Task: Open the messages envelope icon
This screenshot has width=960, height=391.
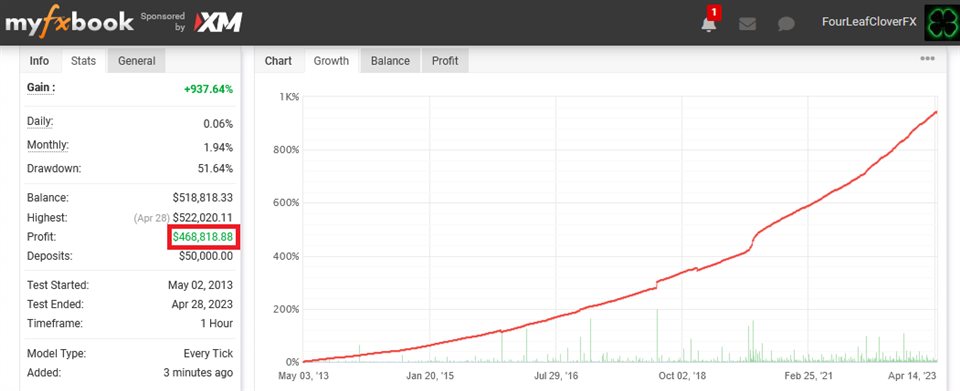Action: pyautogui.click(x=747, y=24)
